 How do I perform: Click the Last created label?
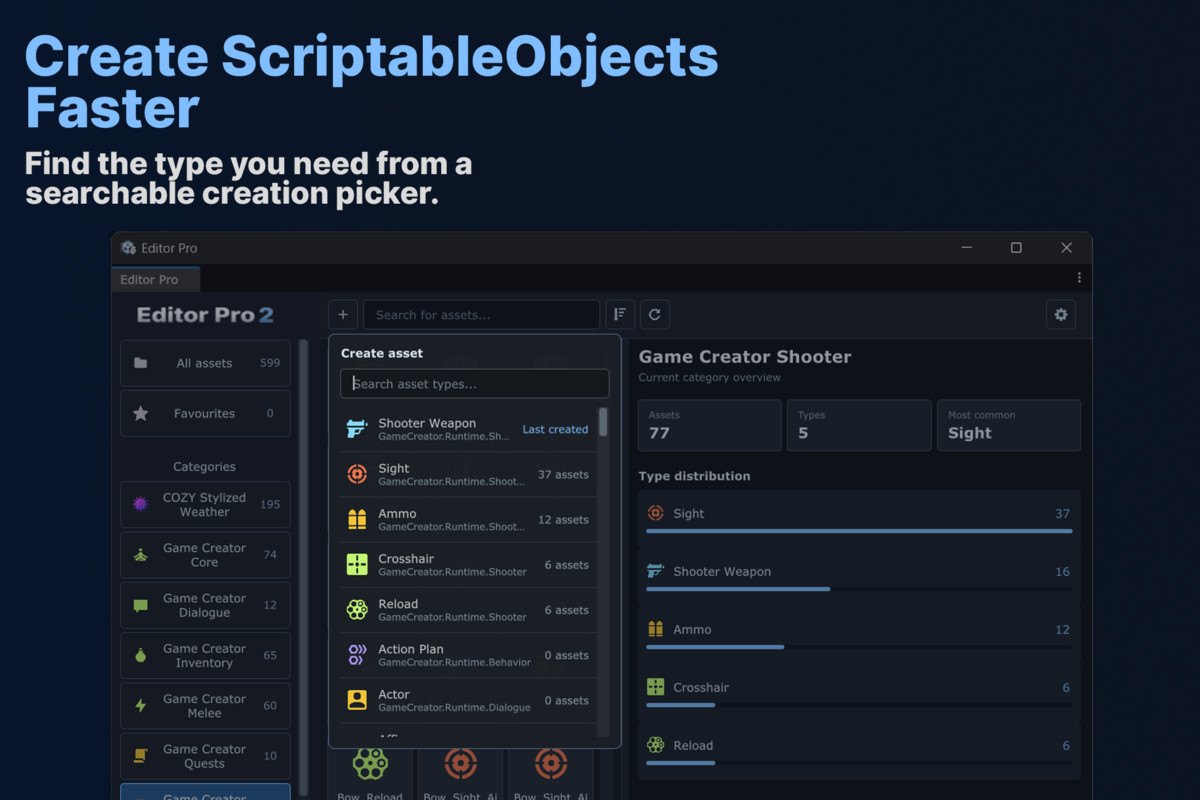[555, 429]
